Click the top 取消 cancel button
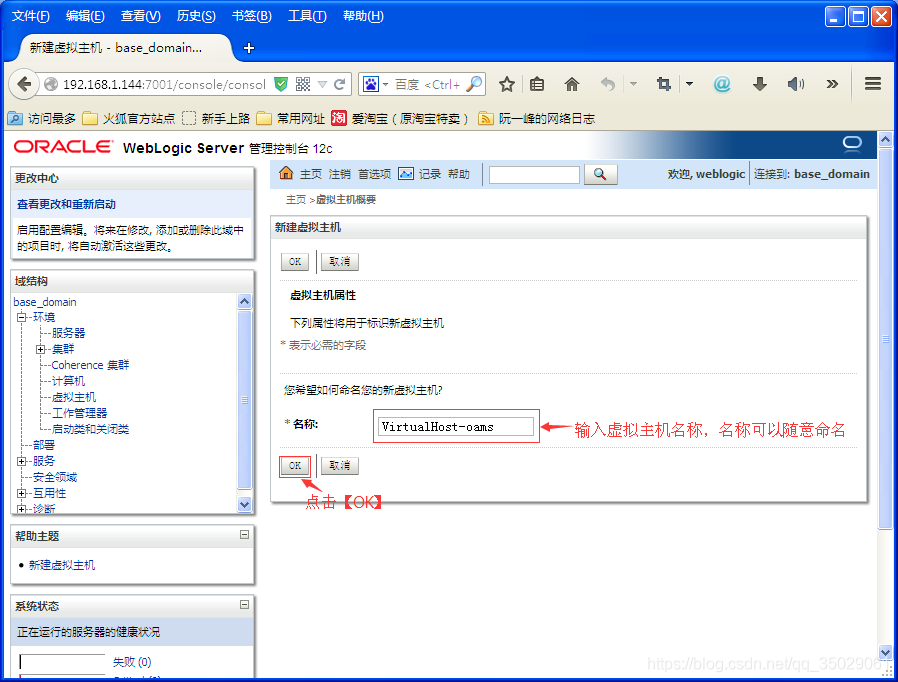Screen dimensions: 898x682 click(x=340, y=262)
